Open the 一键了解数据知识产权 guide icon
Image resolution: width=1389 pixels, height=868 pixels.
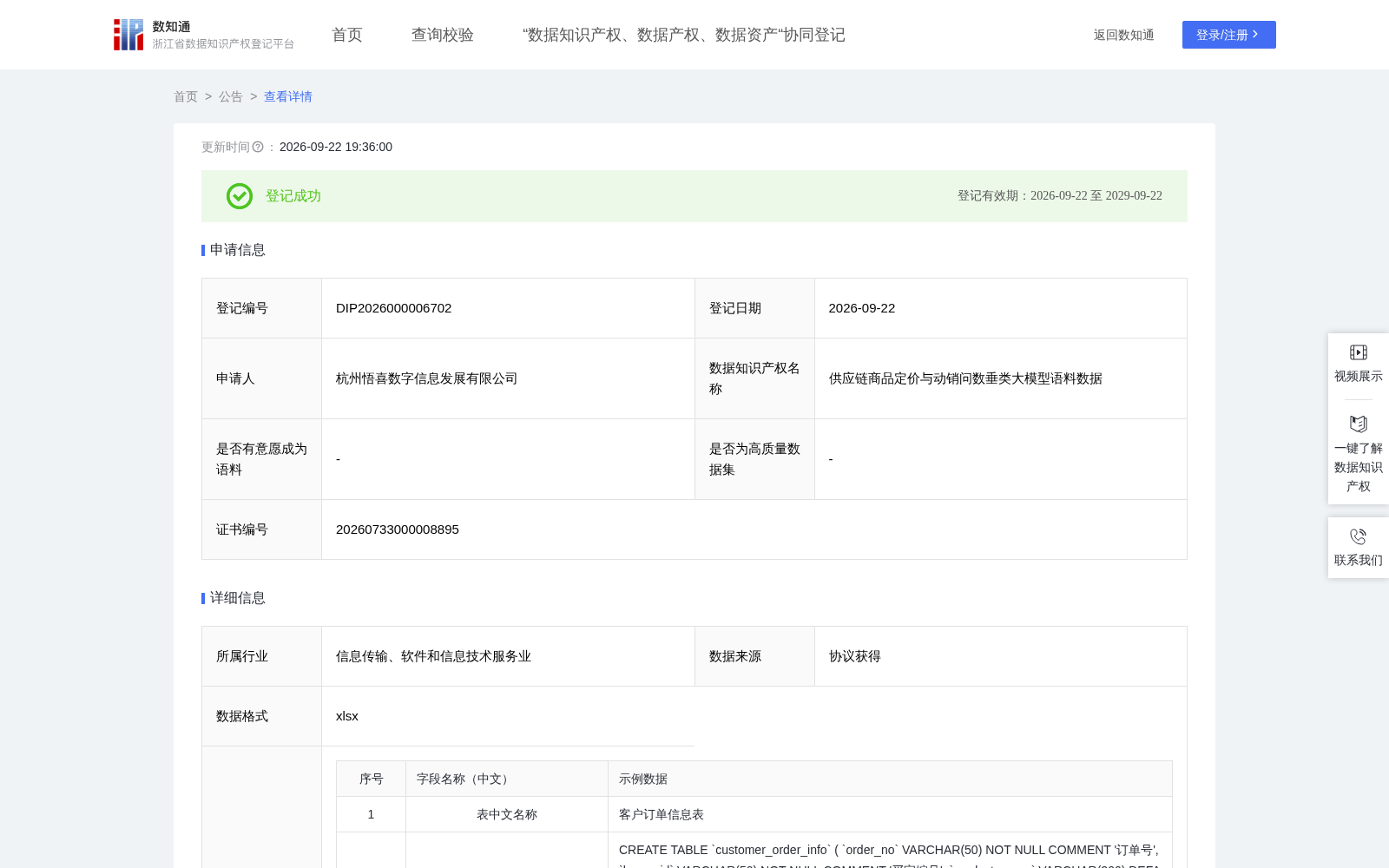click(x=1359, y=424)
